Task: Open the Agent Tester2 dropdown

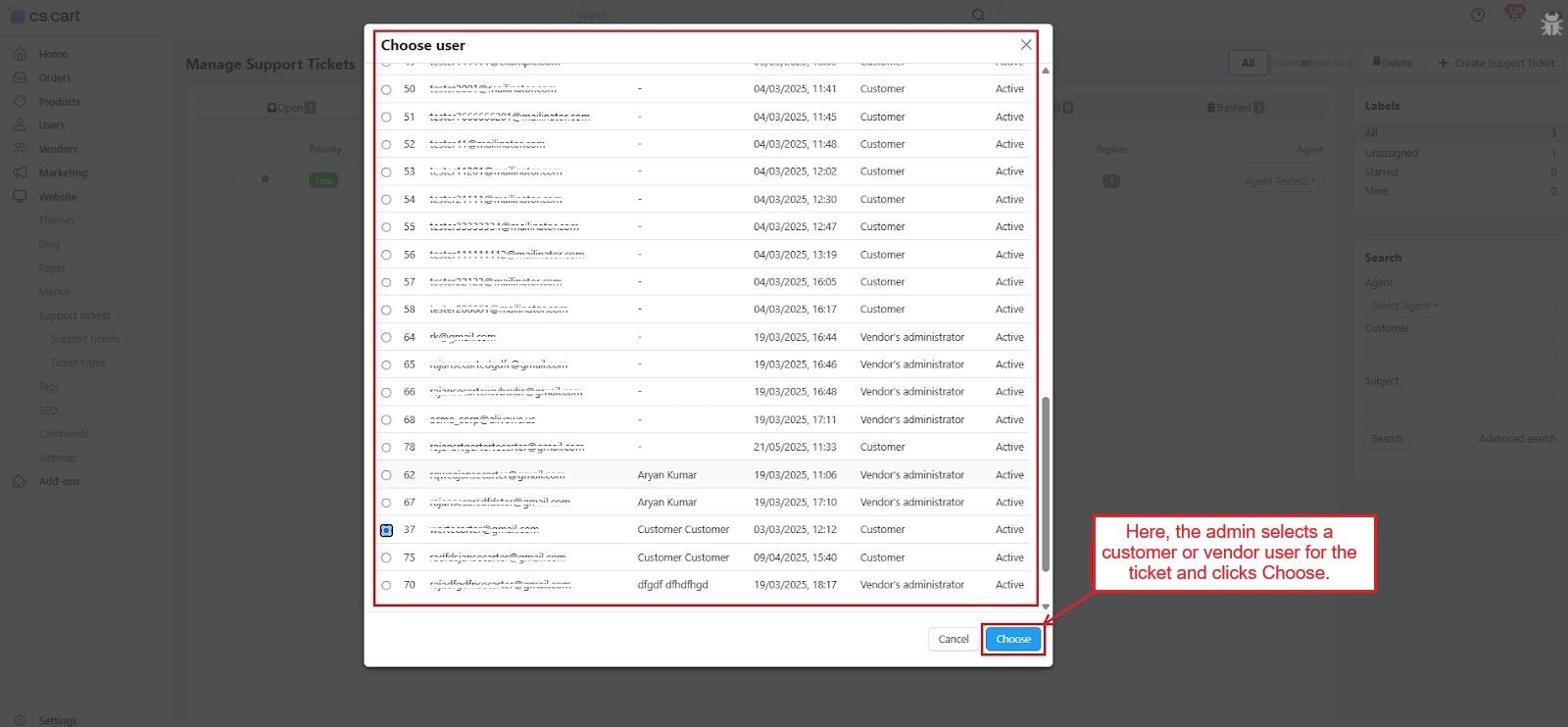Action: pyautogui.click(x=1280, y=181)
